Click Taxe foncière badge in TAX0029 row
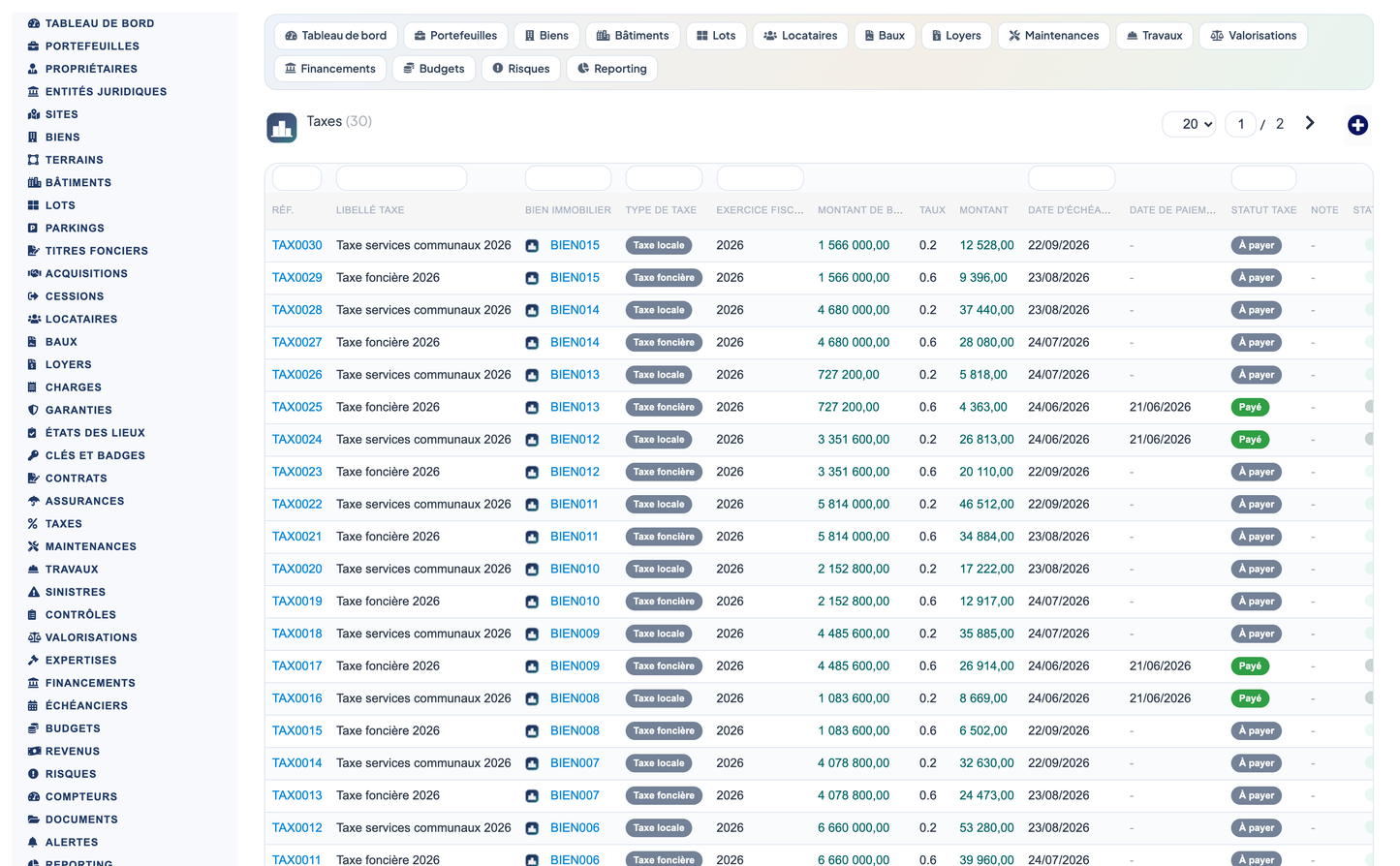 (x=664, y=278)
